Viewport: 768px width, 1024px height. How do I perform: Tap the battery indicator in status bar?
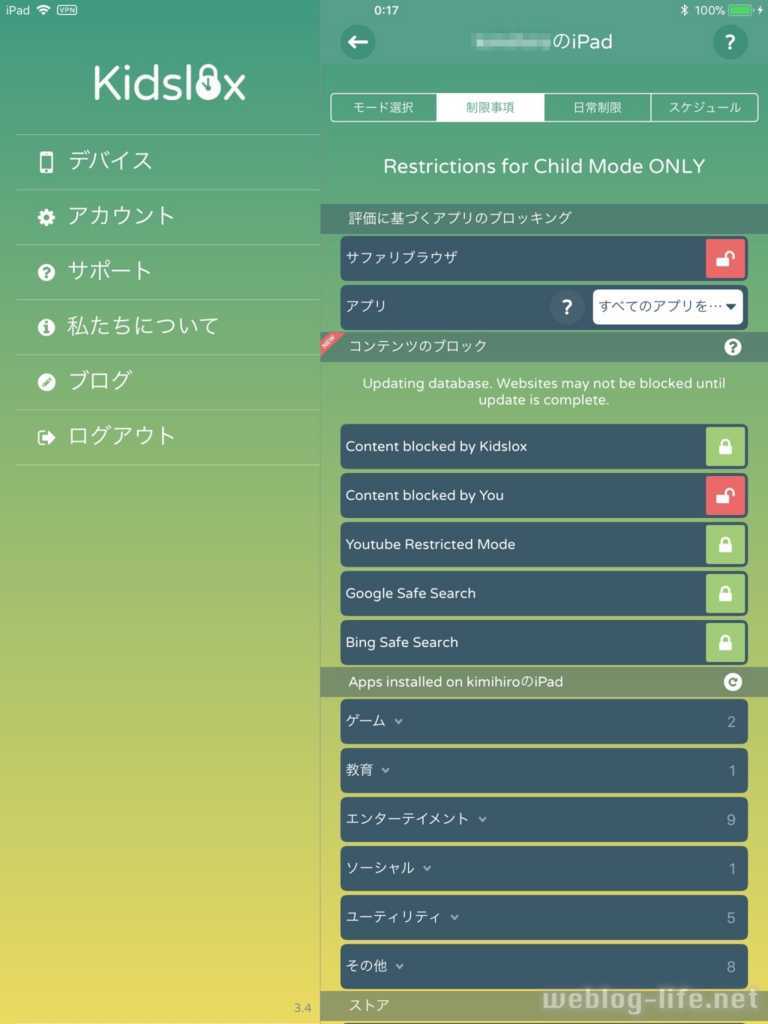click(x=741, y=10)
